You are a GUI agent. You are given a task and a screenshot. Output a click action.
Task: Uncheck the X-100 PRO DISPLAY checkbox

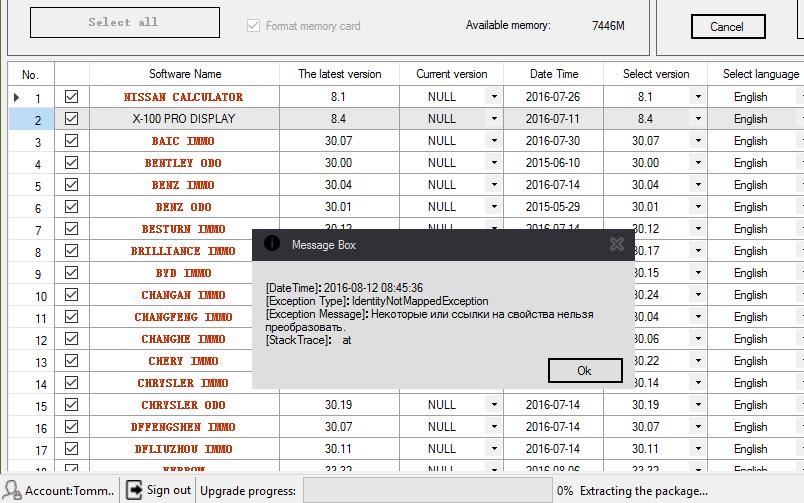[x=71, y=118]
